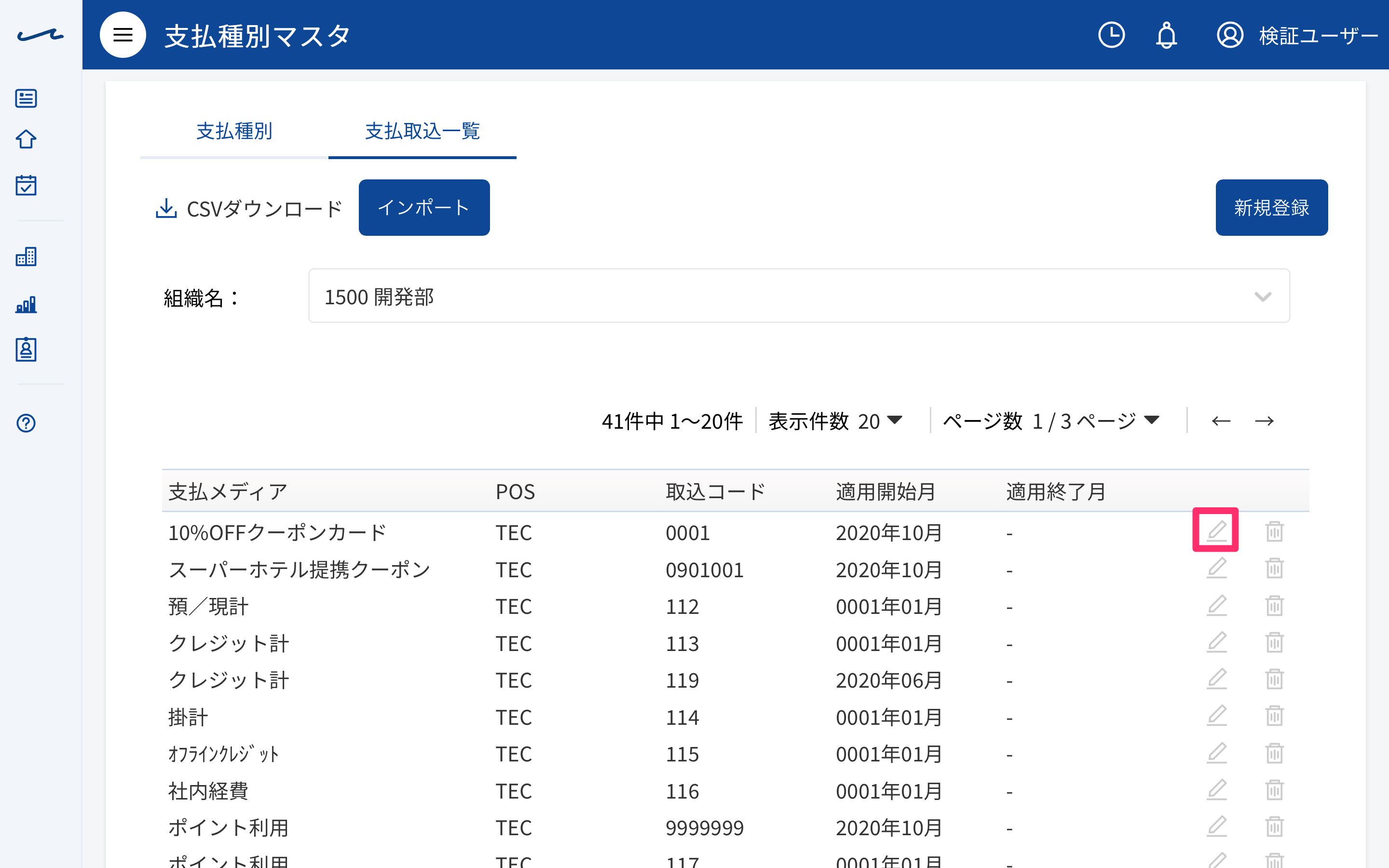Click the 支払種別マスタ page title

click(257, 36)
